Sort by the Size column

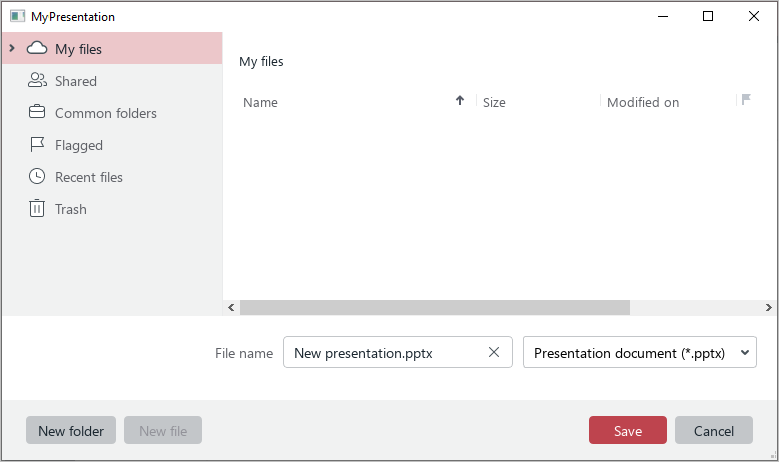point(494,102)
